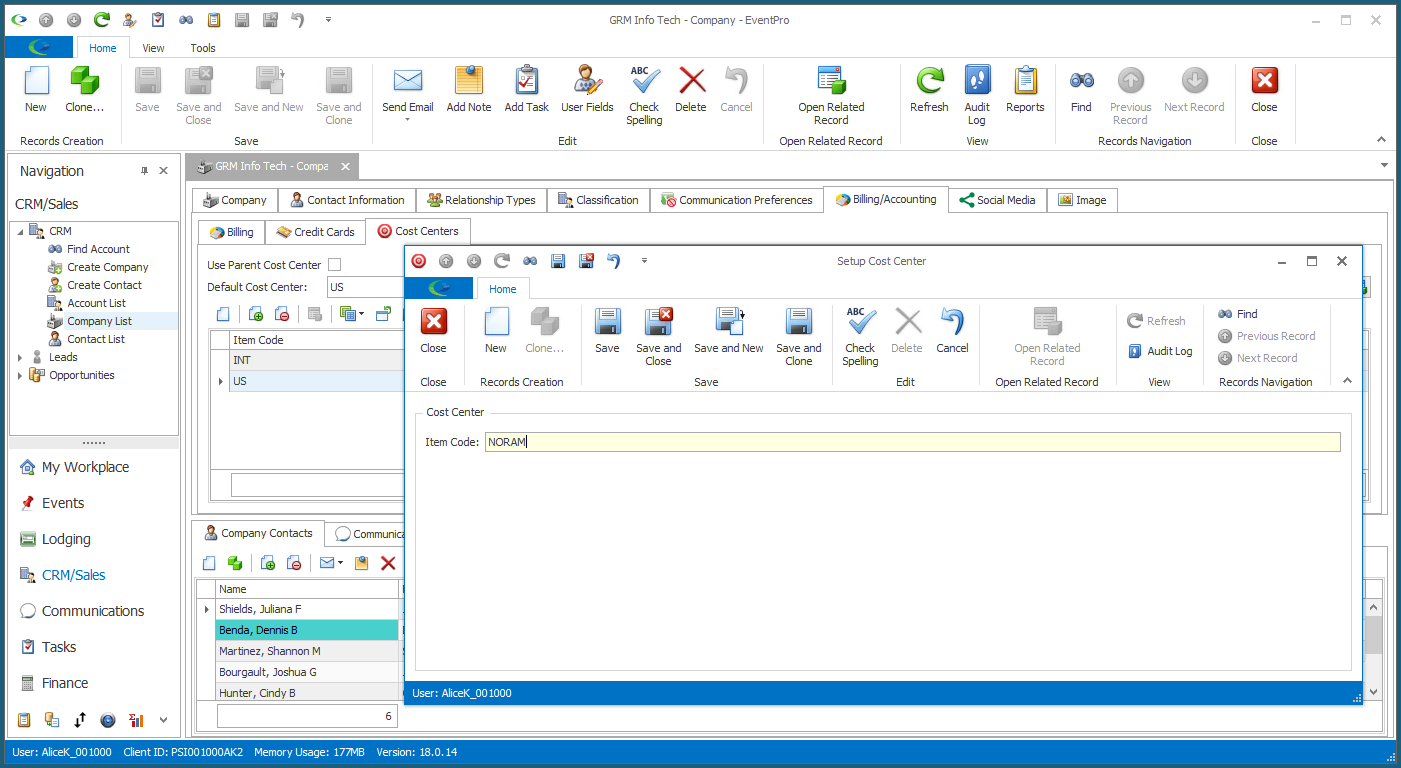
Task: Click Find in Setup Cost Center ribbon
Action: [1238, 314]
